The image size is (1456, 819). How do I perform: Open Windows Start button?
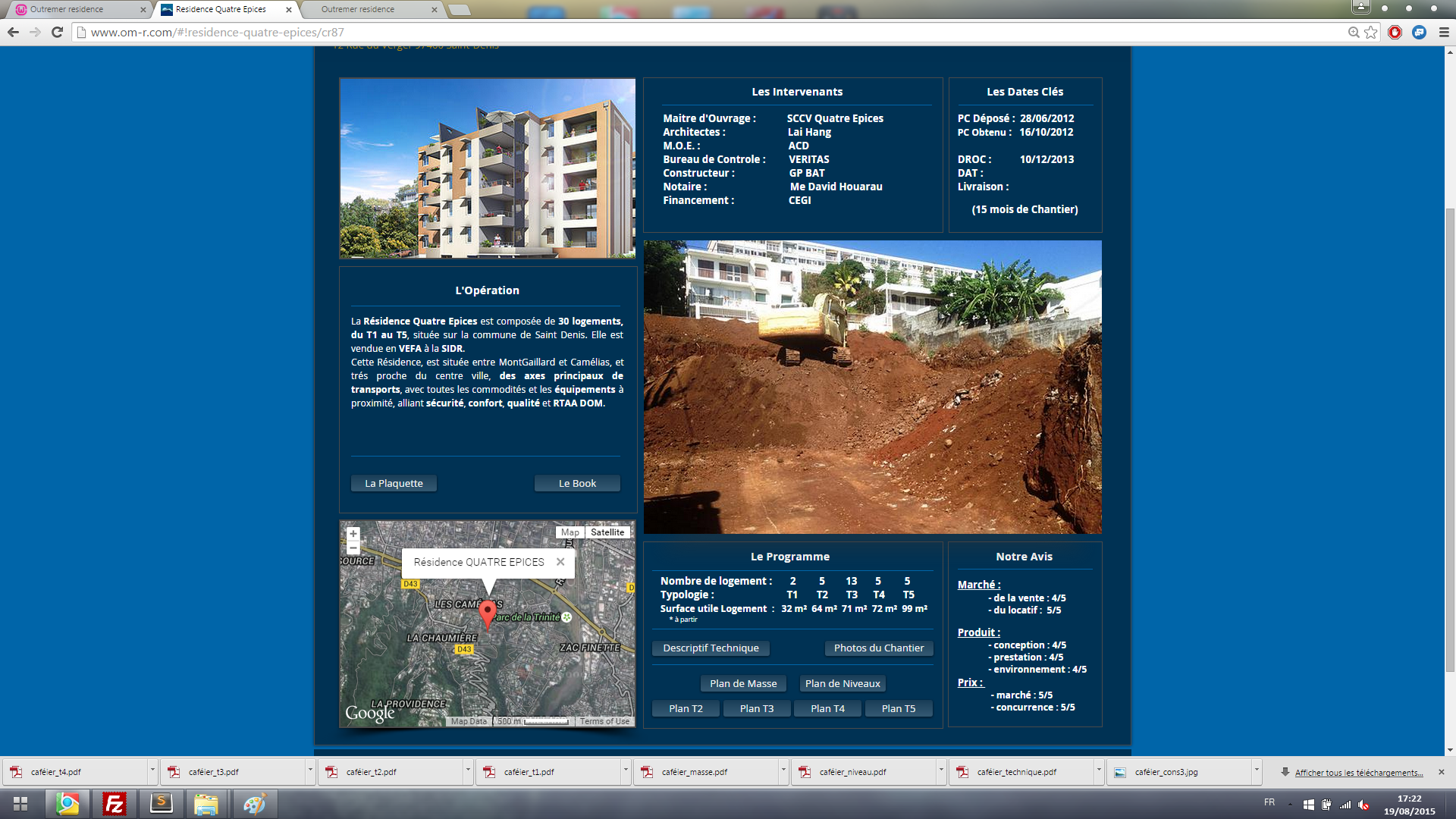click(x=20, y=804)
